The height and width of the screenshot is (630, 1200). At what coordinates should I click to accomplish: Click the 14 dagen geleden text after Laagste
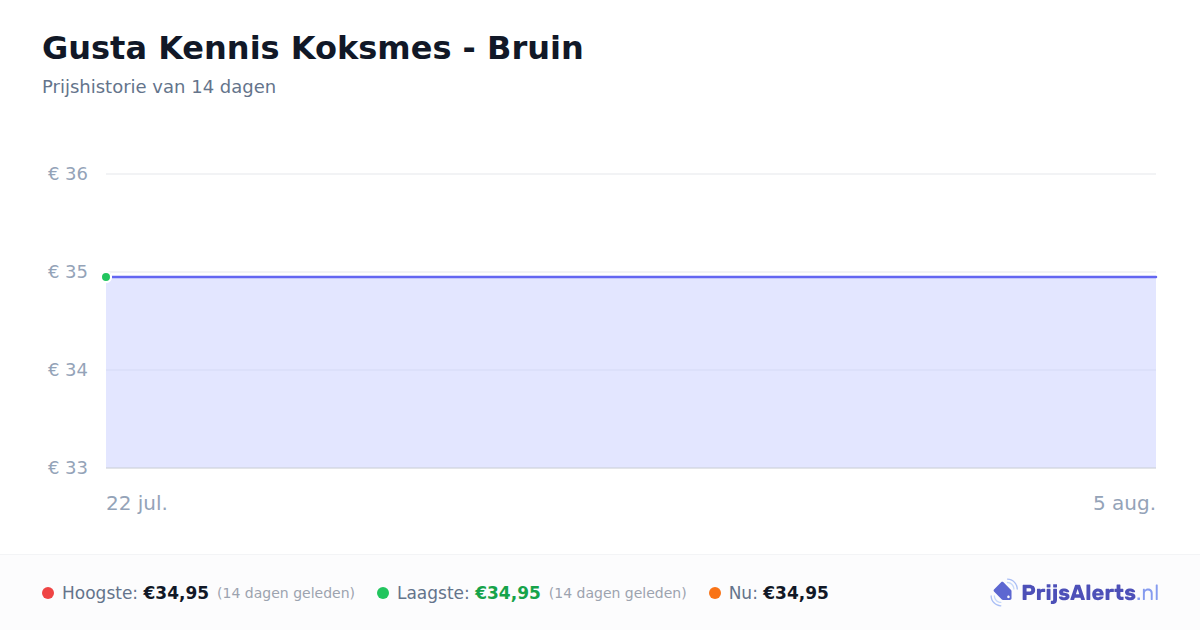coord(618,593)
